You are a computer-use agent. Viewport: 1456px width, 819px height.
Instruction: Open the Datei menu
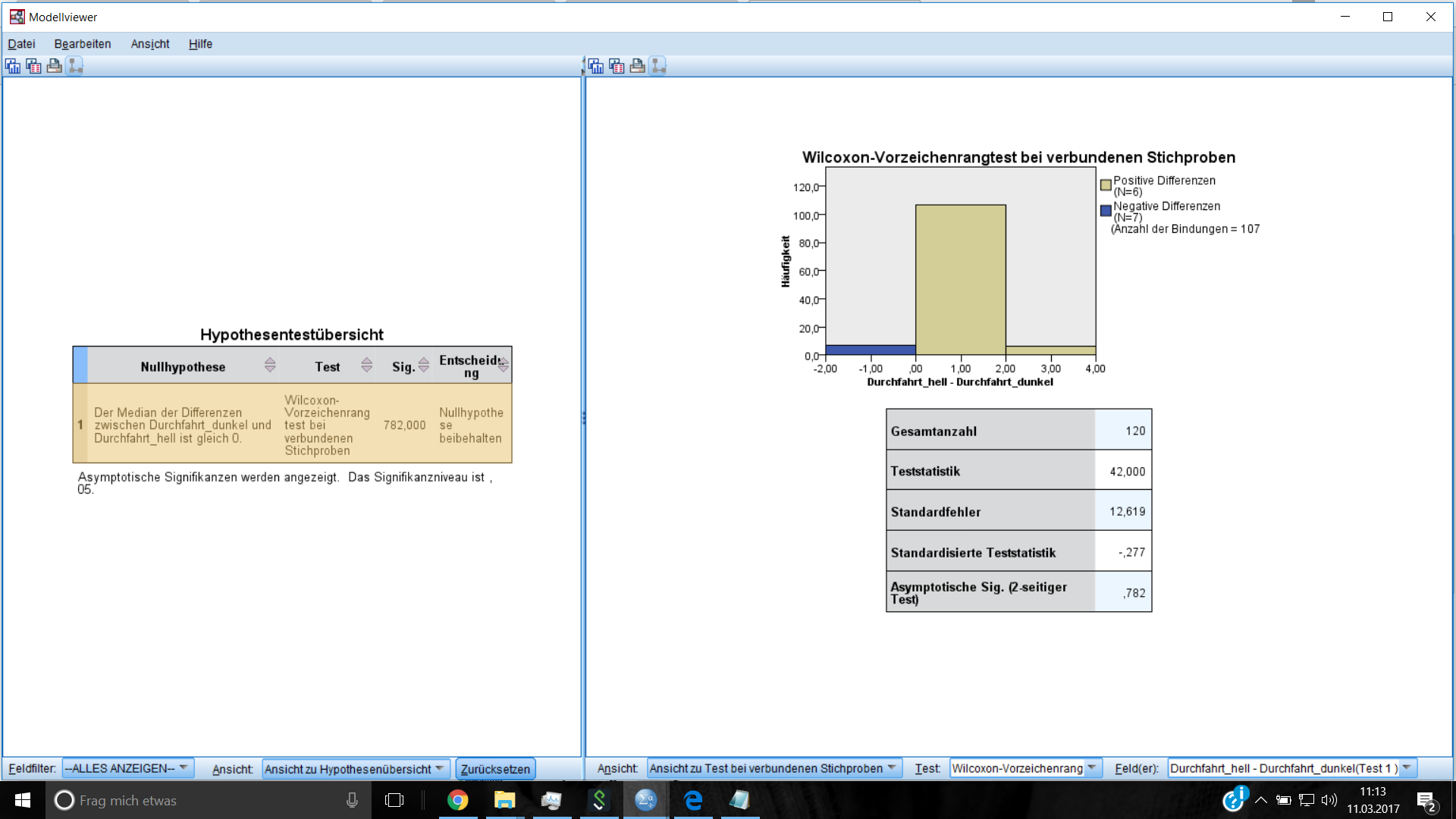[x=21, y=44]
